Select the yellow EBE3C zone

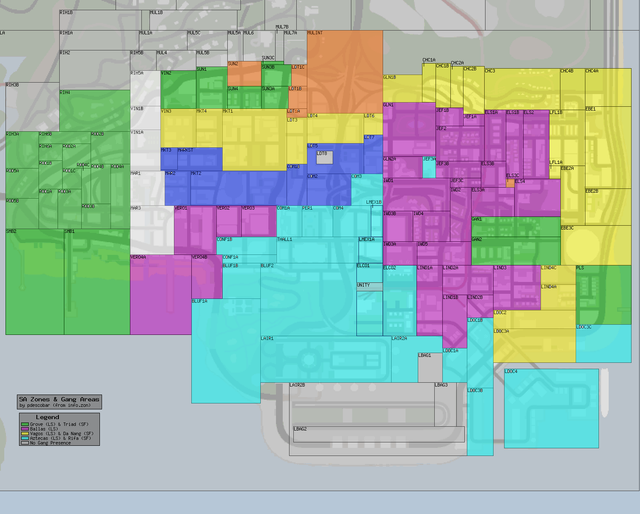(x=596, y=245)
